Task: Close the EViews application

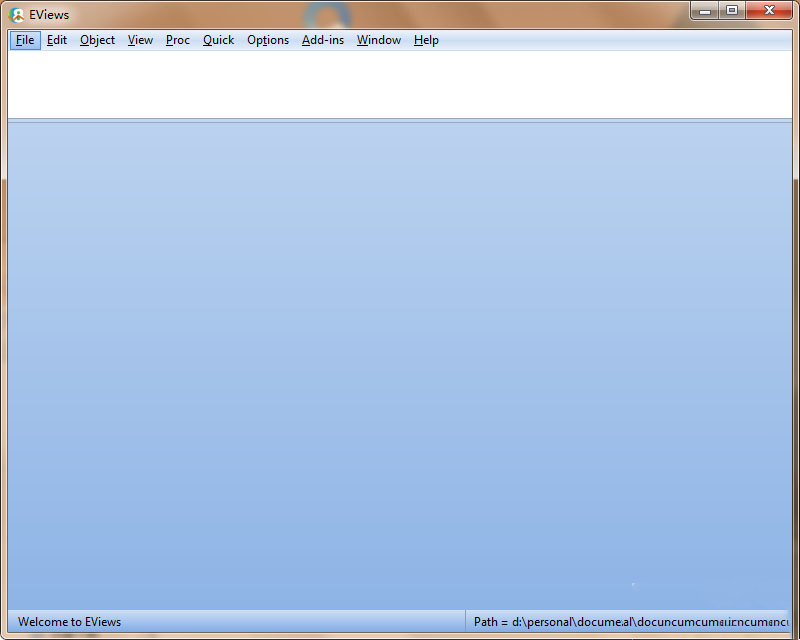Action: tap(768, 11)
